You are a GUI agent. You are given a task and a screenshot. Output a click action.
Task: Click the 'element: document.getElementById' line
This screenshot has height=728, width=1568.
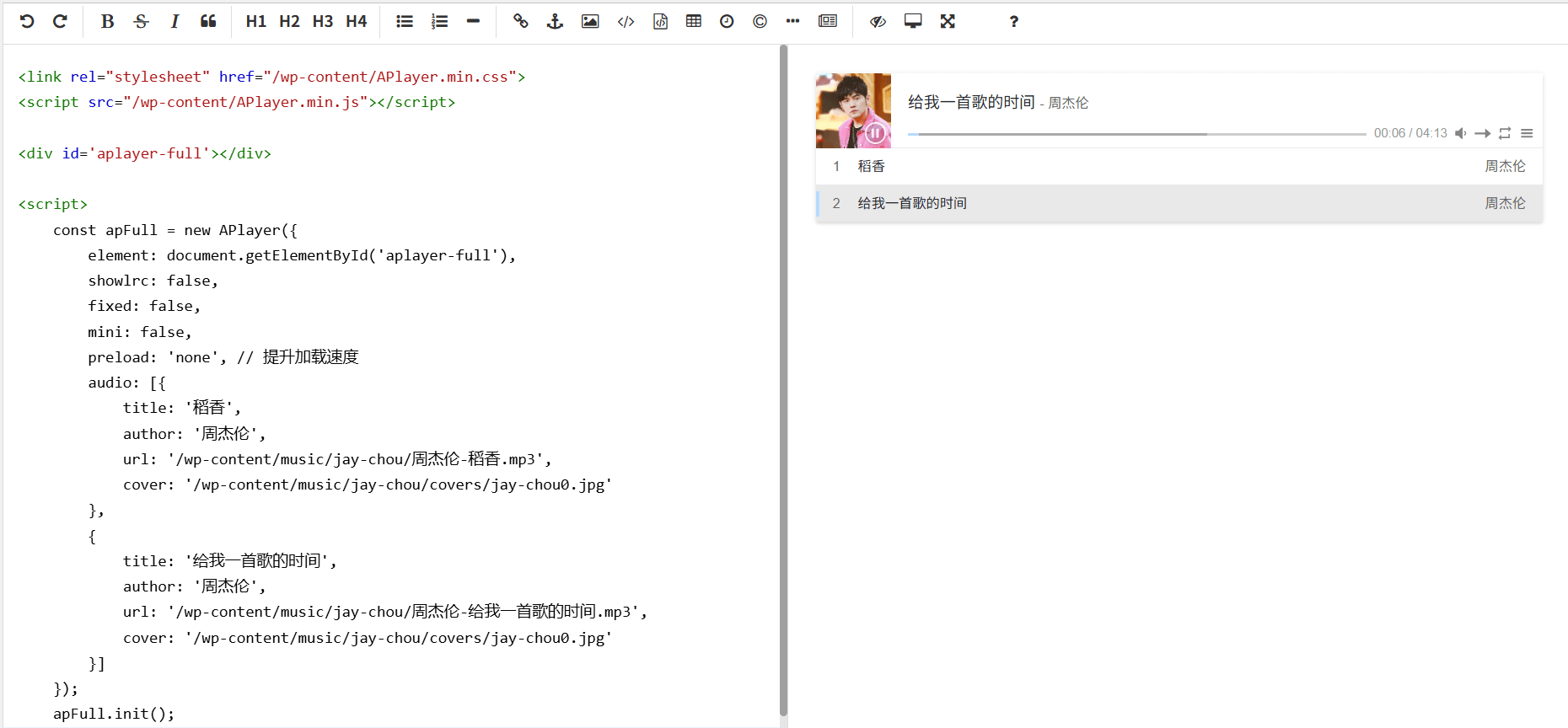[302, 255]
